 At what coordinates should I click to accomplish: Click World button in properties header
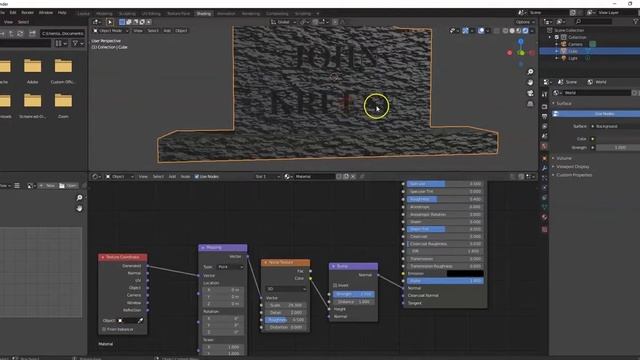597,82
